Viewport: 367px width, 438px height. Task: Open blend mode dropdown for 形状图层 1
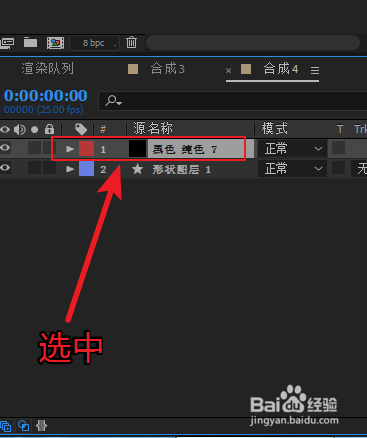point(293,169)
